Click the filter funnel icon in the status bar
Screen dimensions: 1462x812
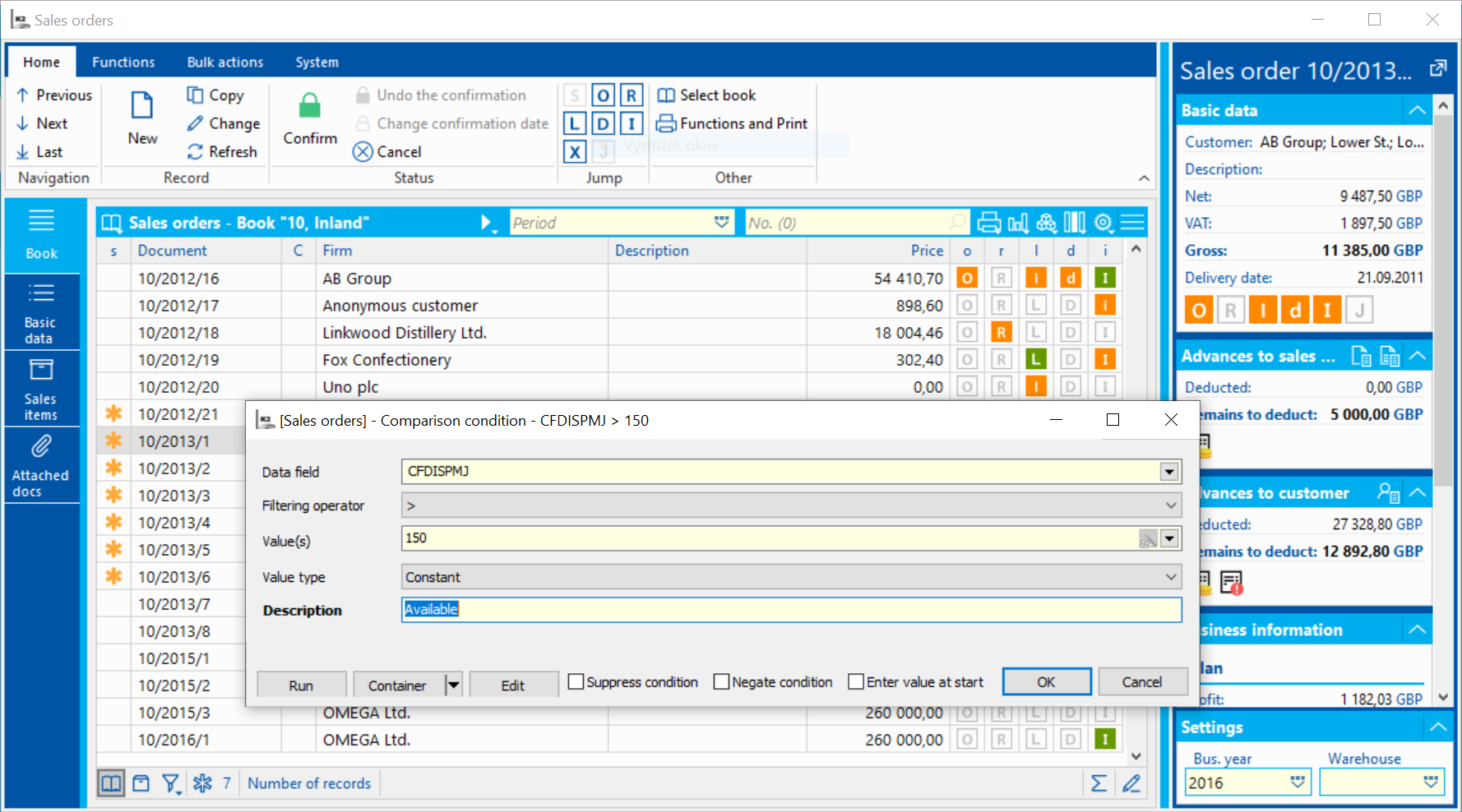(171, 783)
